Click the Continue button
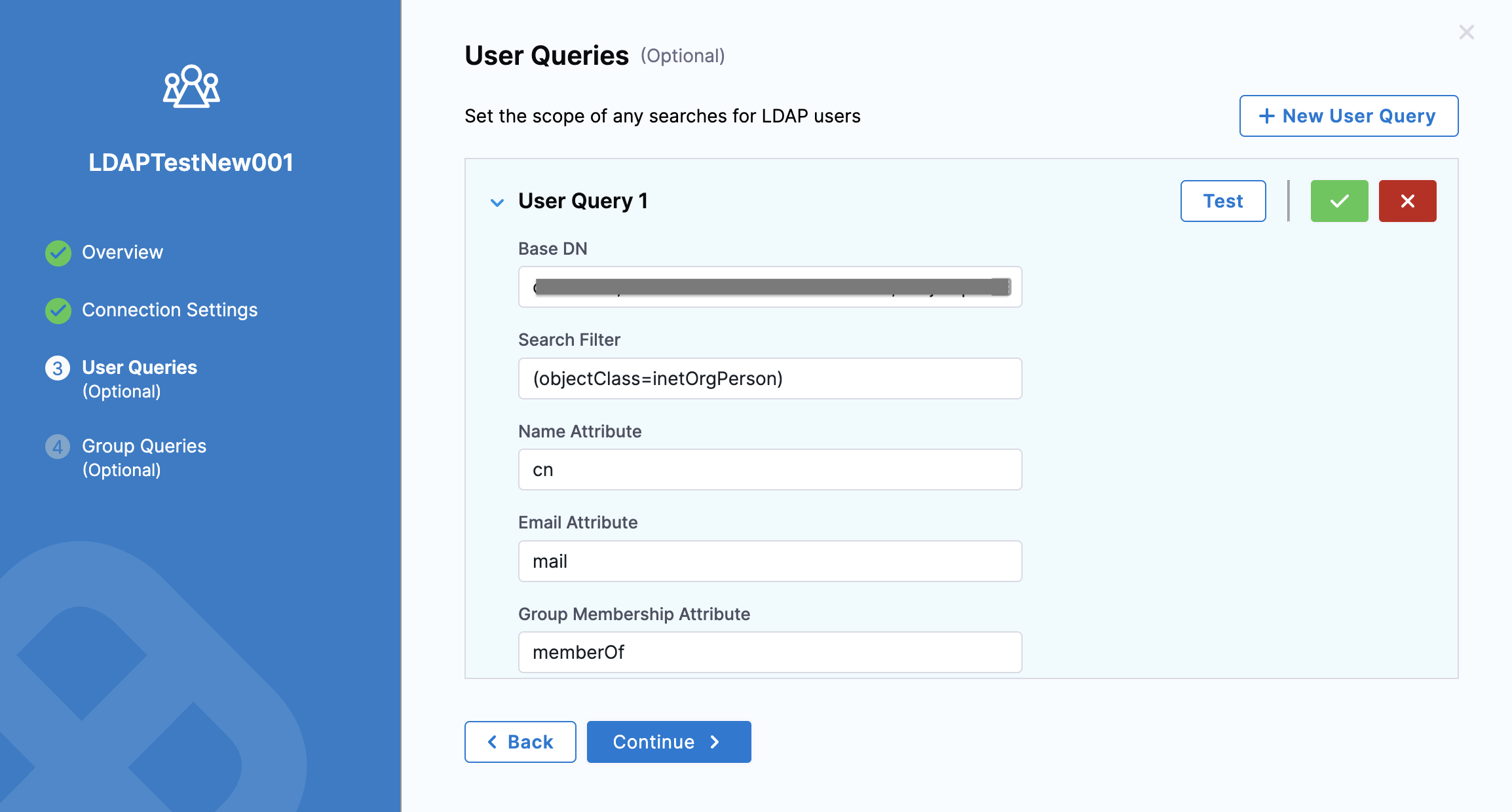Image resolution: width=1512 pixels, height=812 pixels. (x=668, y=742)
